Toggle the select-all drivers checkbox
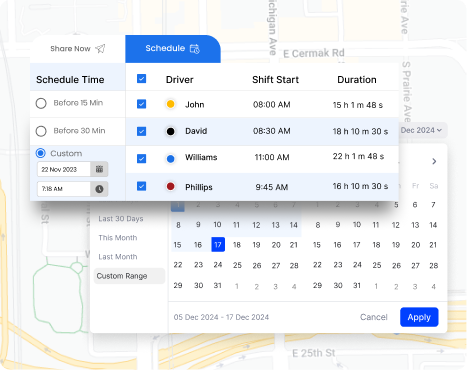 coord(142,79)
